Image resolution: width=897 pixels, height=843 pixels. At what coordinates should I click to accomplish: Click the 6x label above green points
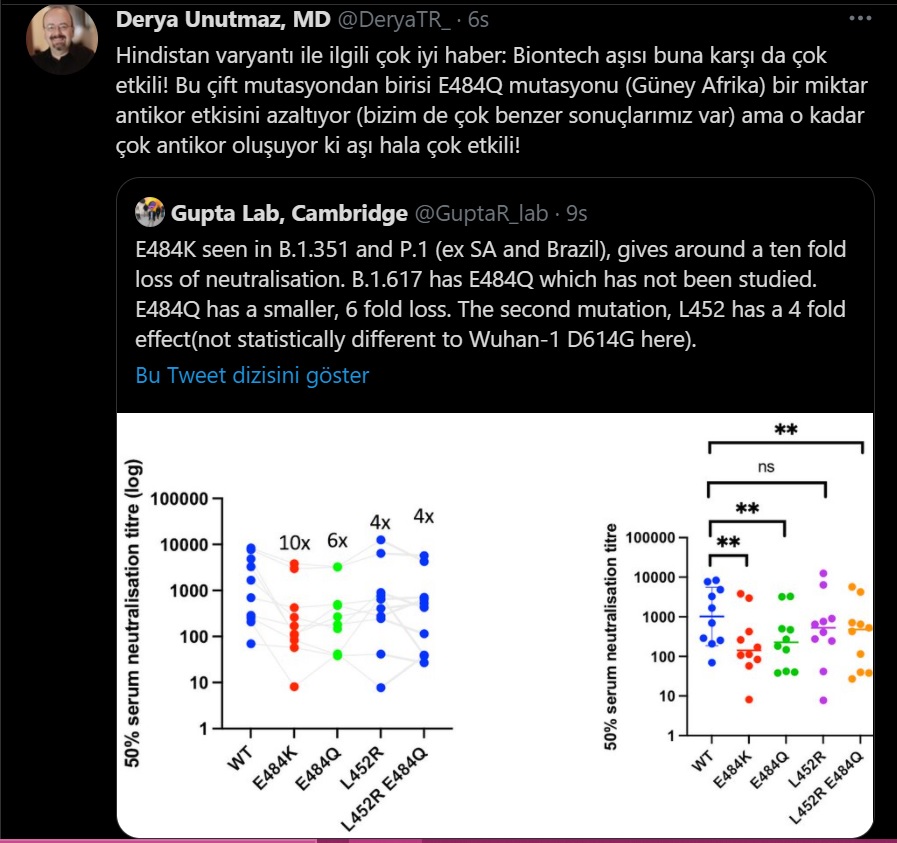(x=338, y=540)
